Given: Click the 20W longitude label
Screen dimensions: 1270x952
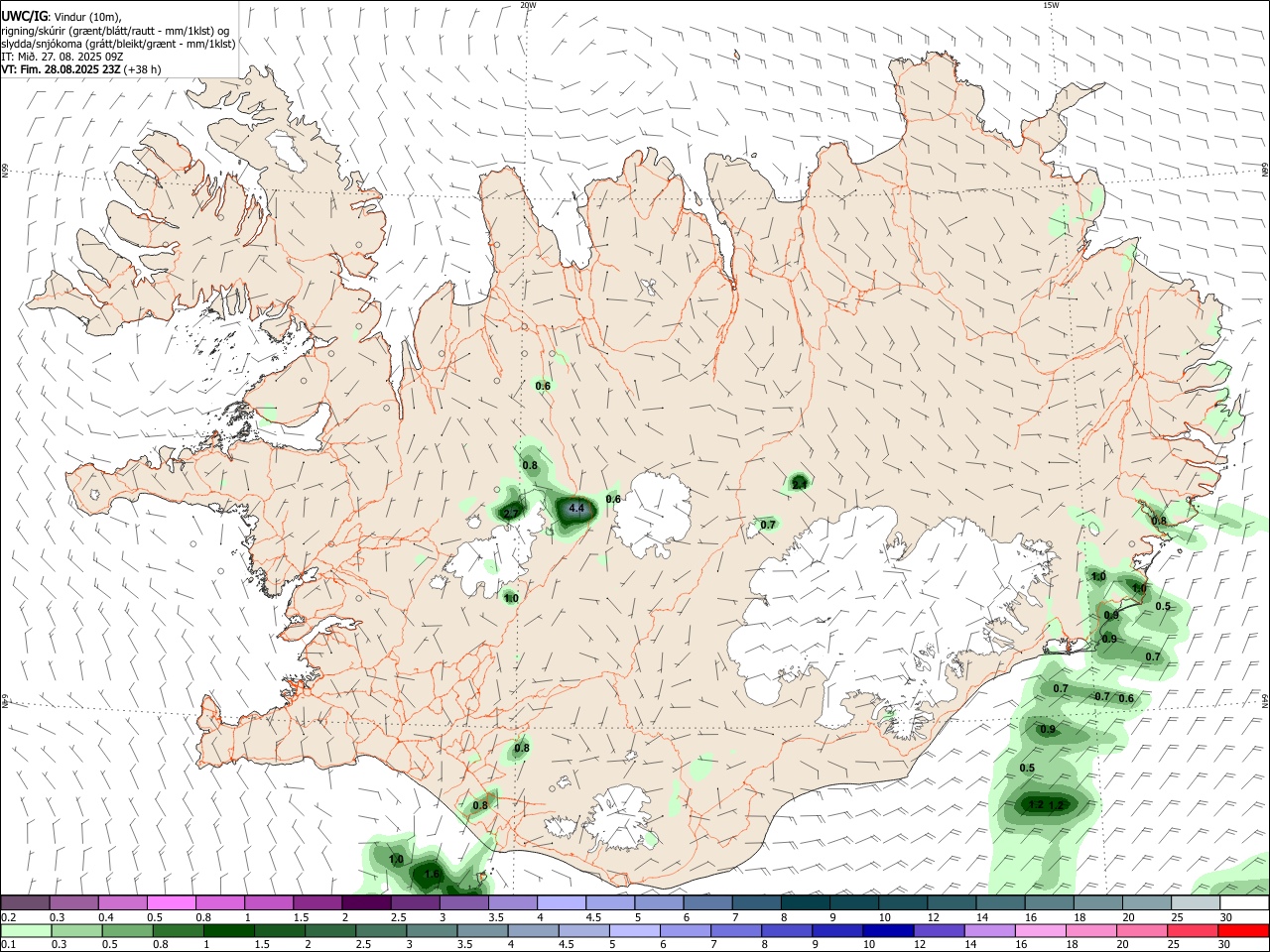Looking at the screenshot, I should 528,5.
